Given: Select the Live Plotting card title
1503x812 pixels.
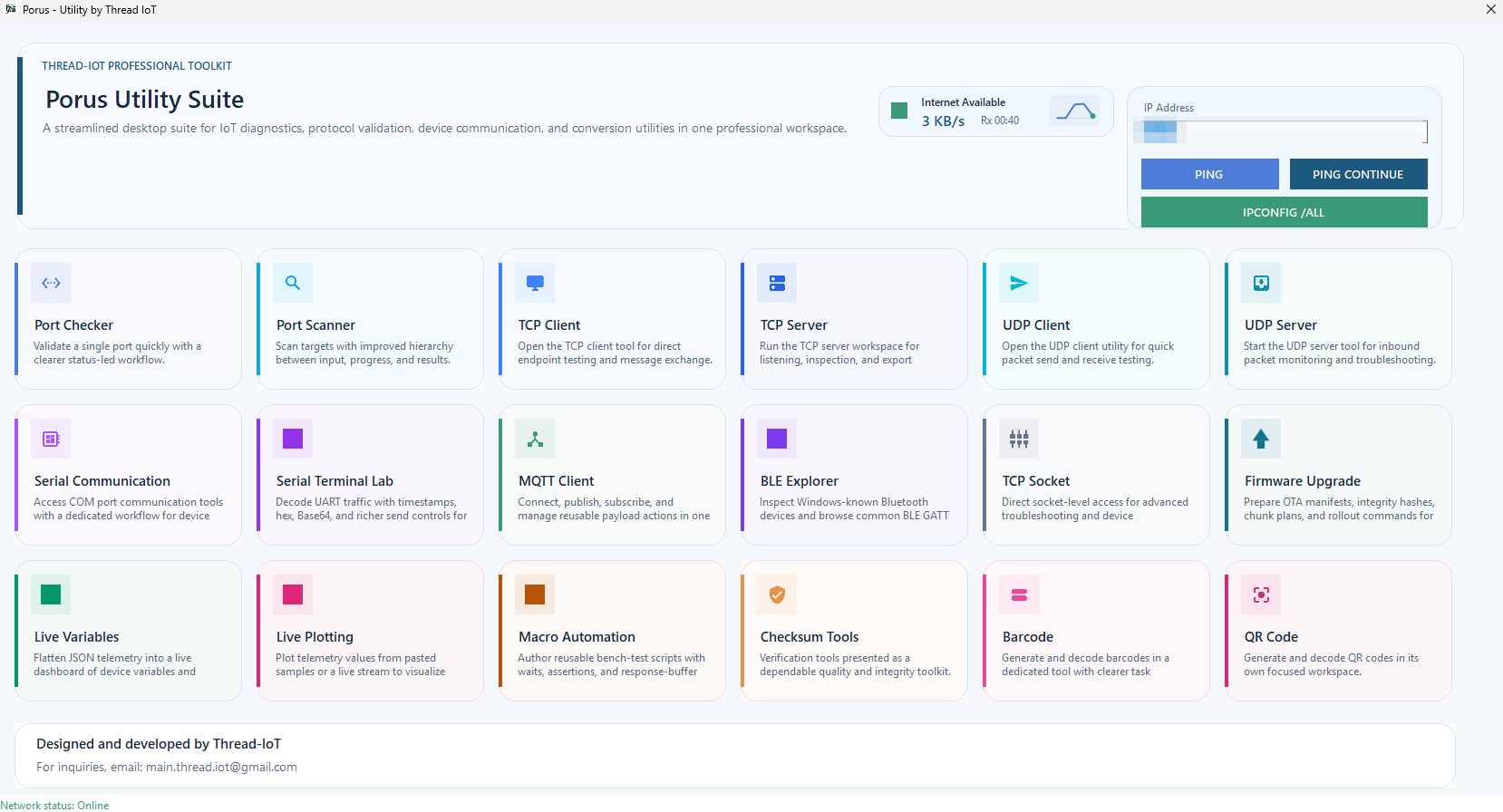Looking at the screenshot, I should point(315,637).
